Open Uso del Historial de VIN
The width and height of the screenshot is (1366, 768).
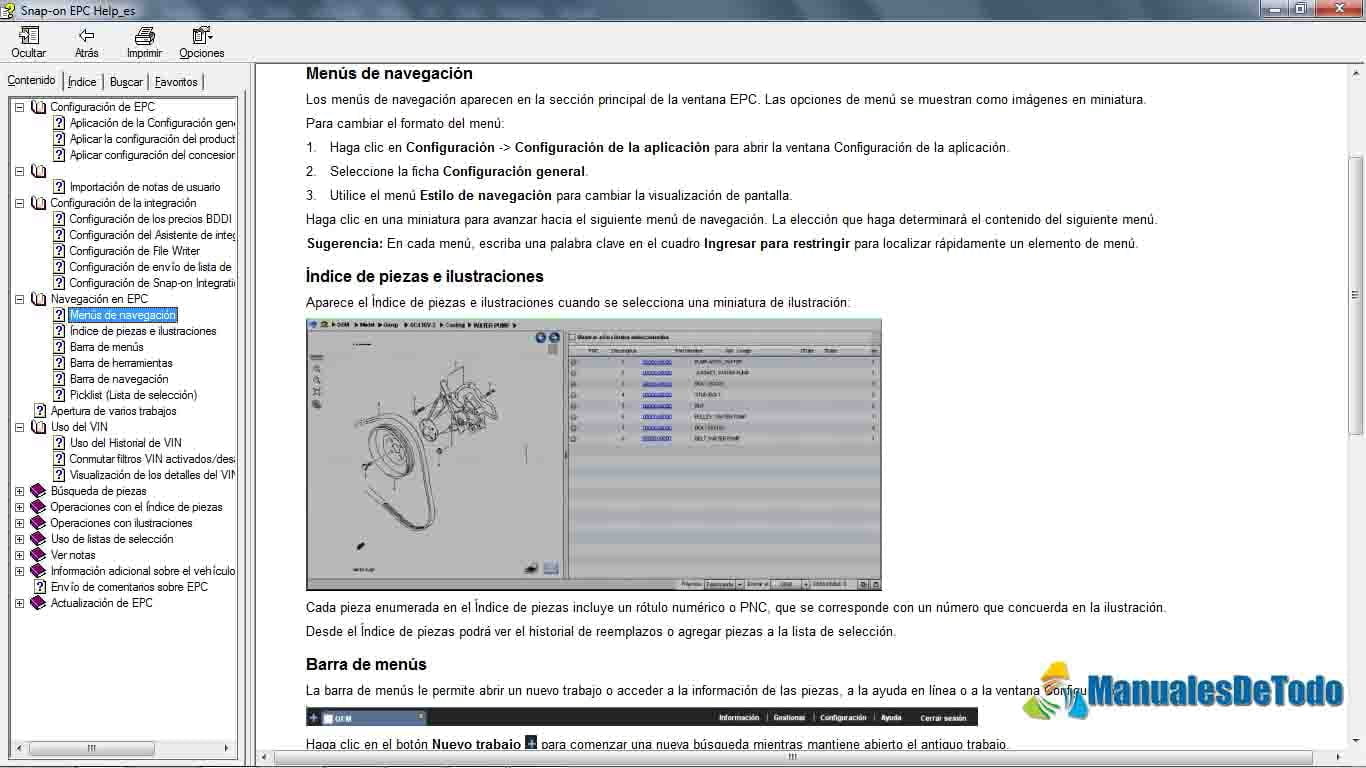[125, 443]
